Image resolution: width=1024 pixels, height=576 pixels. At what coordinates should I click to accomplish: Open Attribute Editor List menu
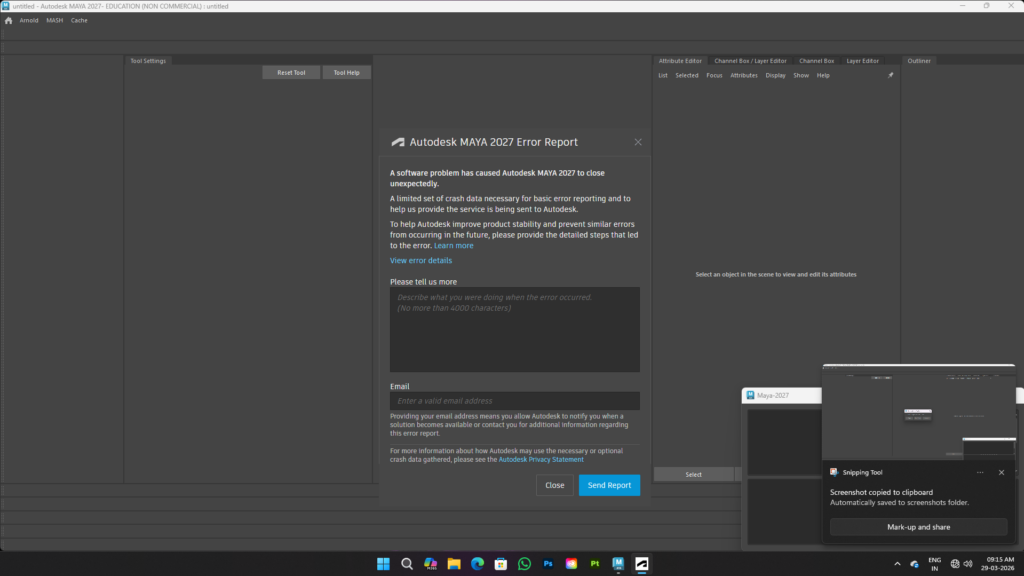663,75
